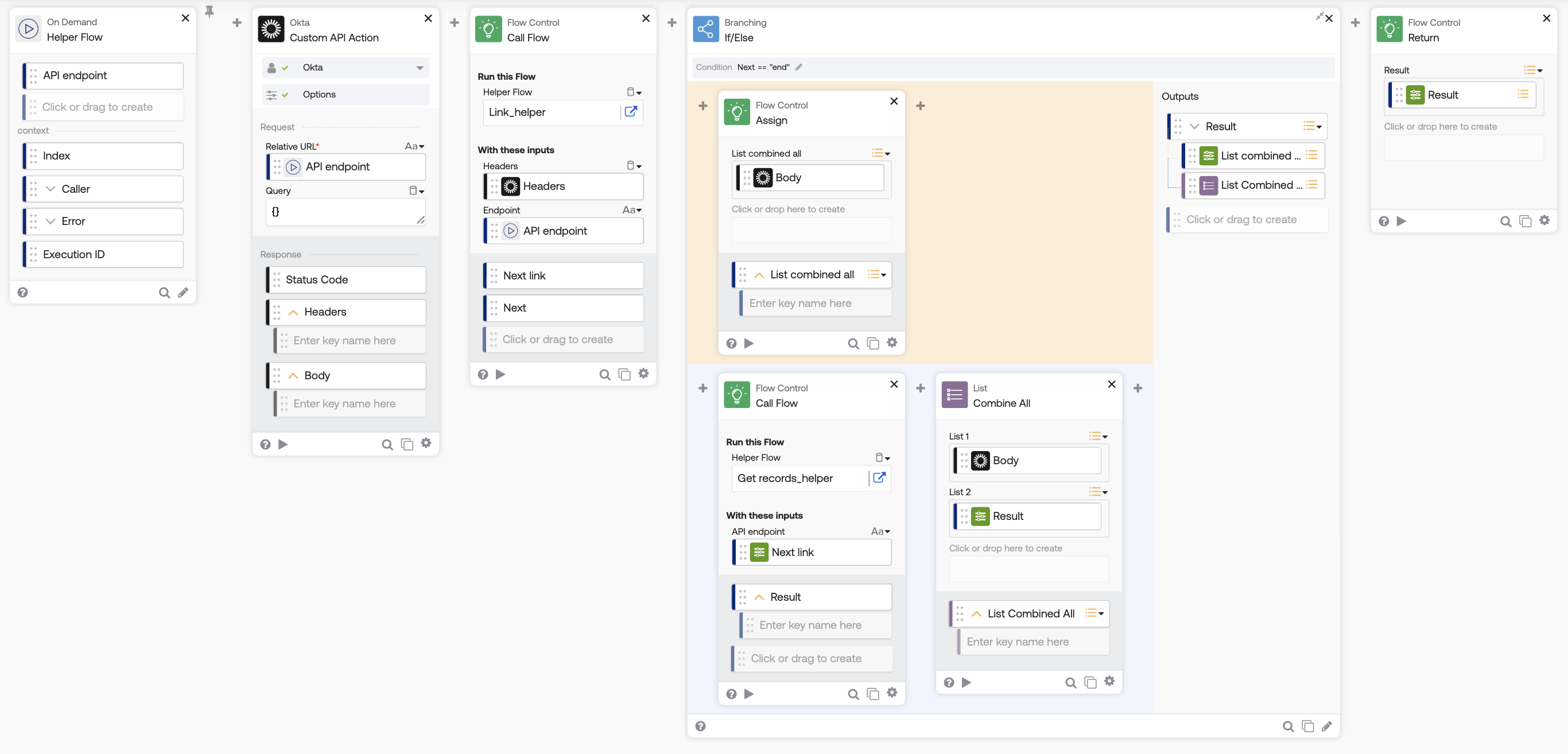Run test on Okta Custom API Action card

coord(283,444)
